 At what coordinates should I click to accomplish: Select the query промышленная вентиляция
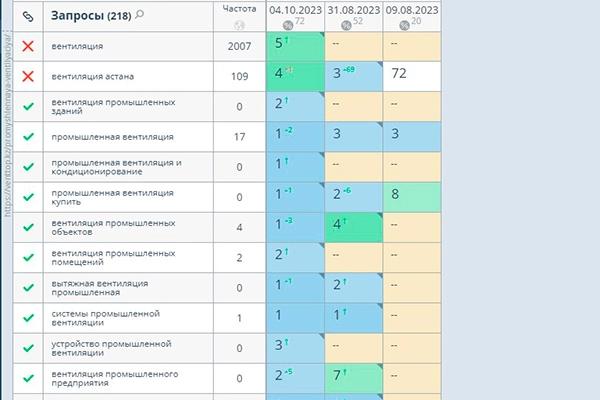[x=112, y=137]
